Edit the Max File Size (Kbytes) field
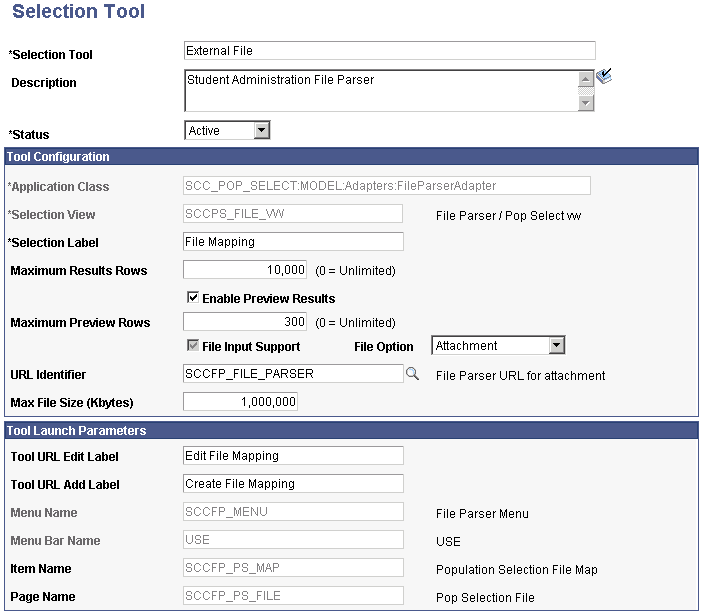 (240, 402)
